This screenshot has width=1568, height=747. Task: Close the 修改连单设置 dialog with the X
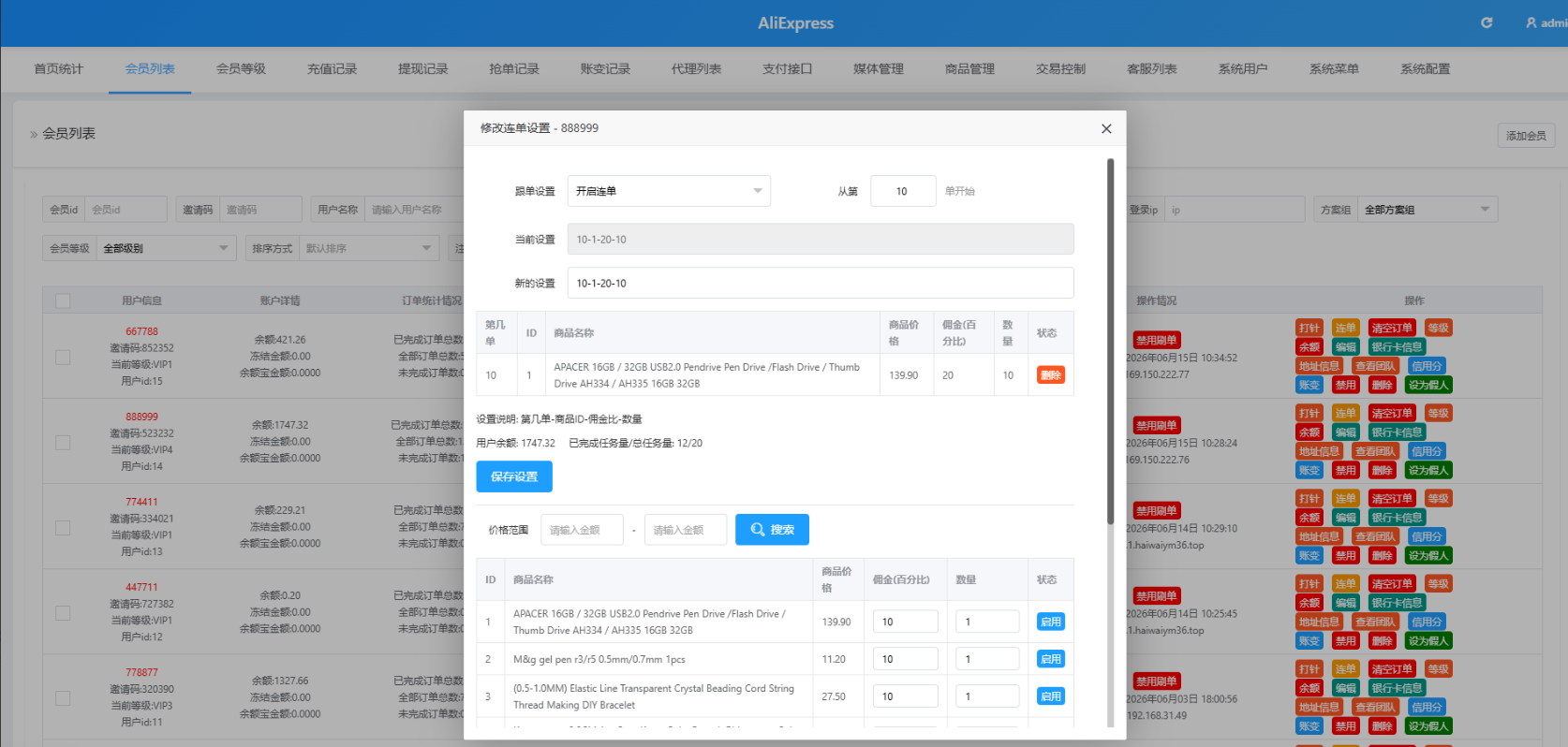[1106, 128]
